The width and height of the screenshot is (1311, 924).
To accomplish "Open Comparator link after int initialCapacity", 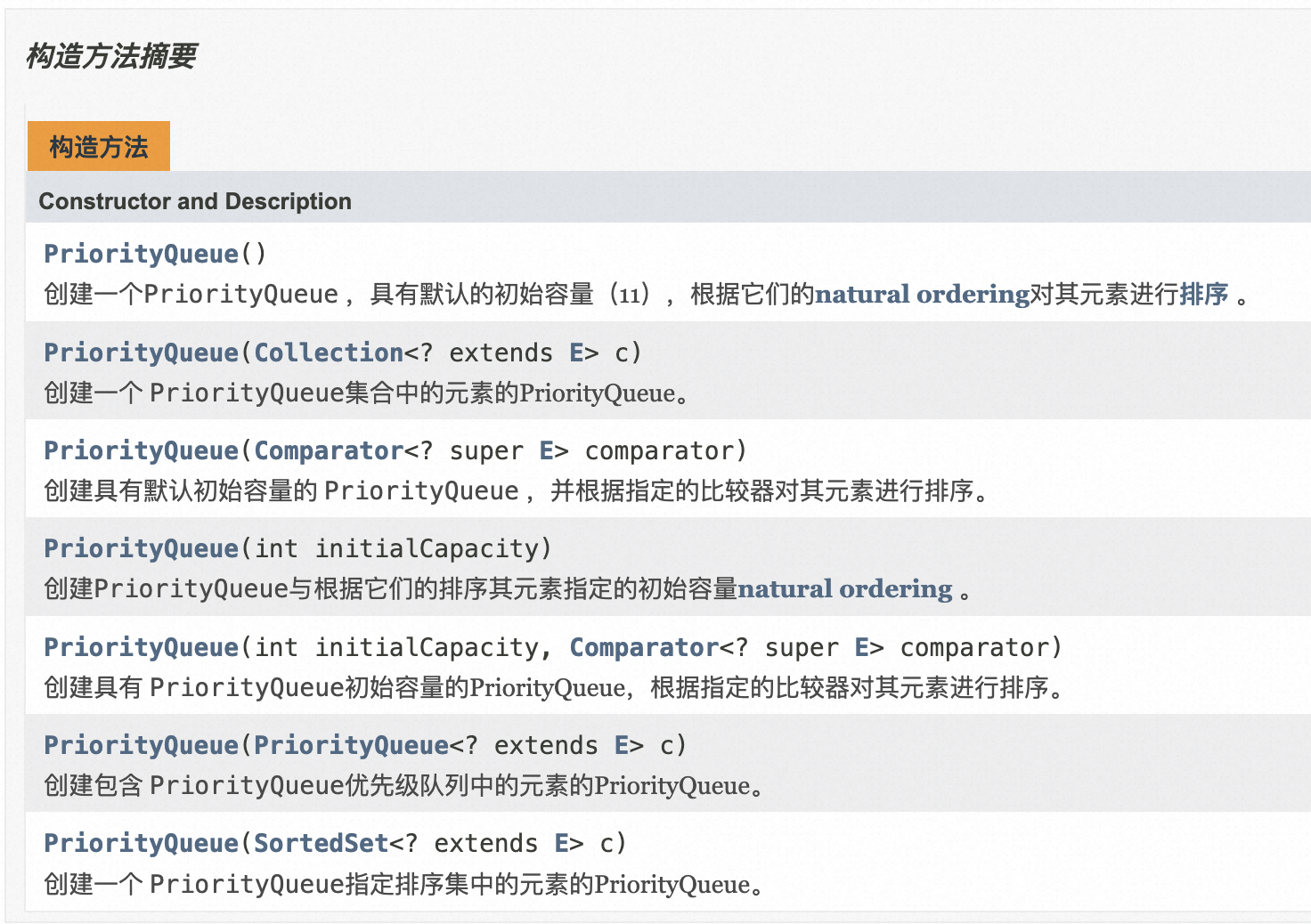I will tap(644, 647).
